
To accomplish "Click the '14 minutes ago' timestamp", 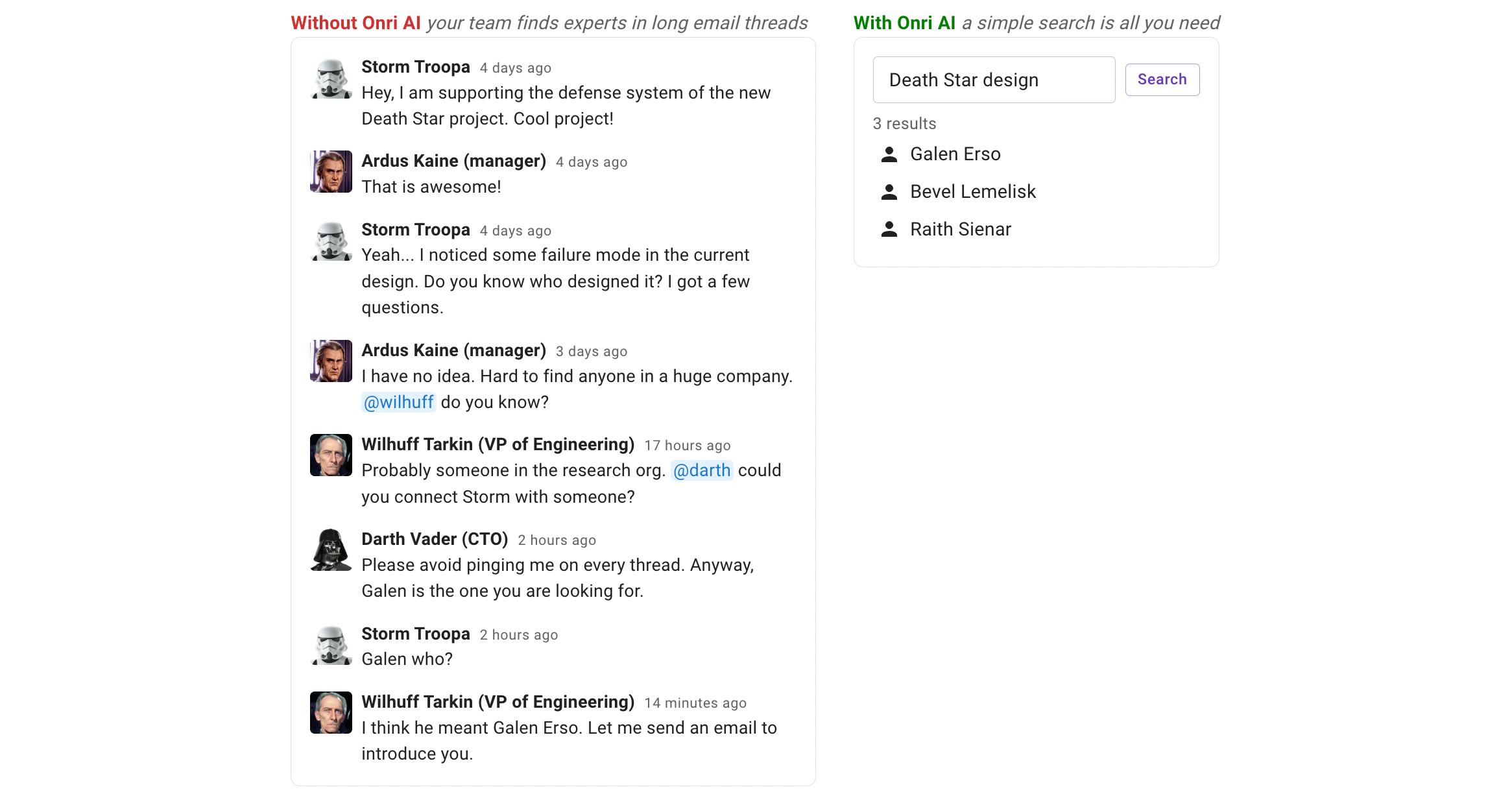I will coord(695,703).
